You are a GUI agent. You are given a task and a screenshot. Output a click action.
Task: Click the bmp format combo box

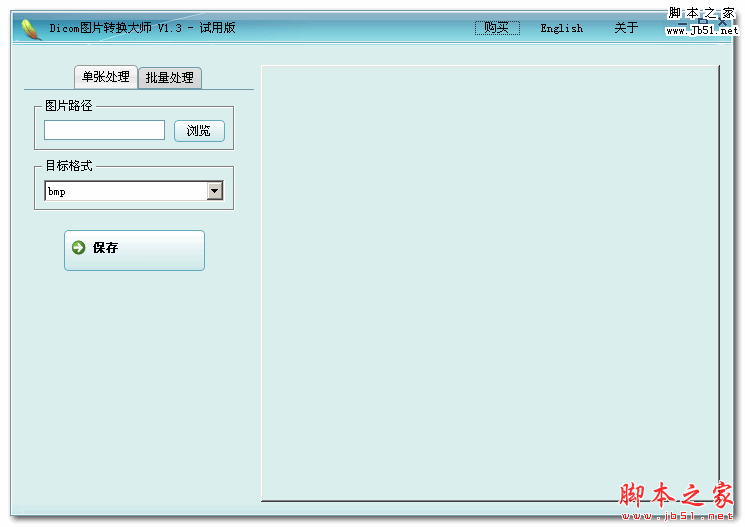coord(134,191)
